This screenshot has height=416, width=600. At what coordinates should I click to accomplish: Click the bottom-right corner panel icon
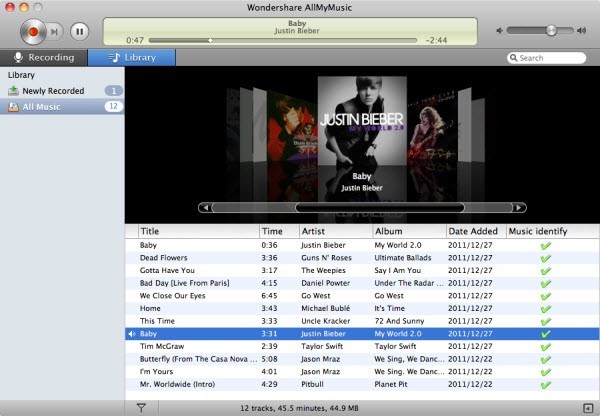[587, 407]
